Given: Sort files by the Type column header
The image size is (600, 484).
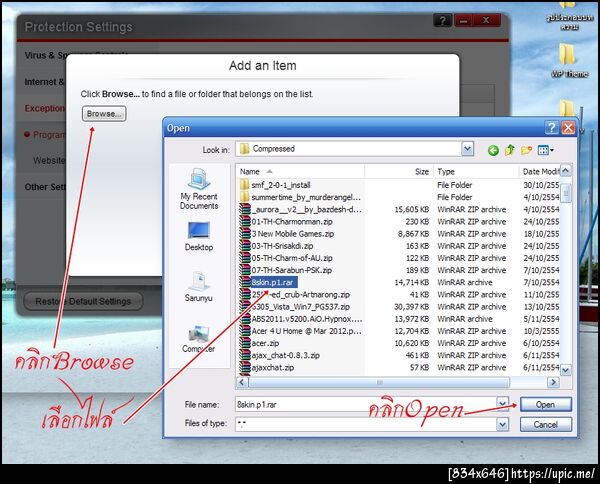Looking at the screenshot, I should (476, 171).
